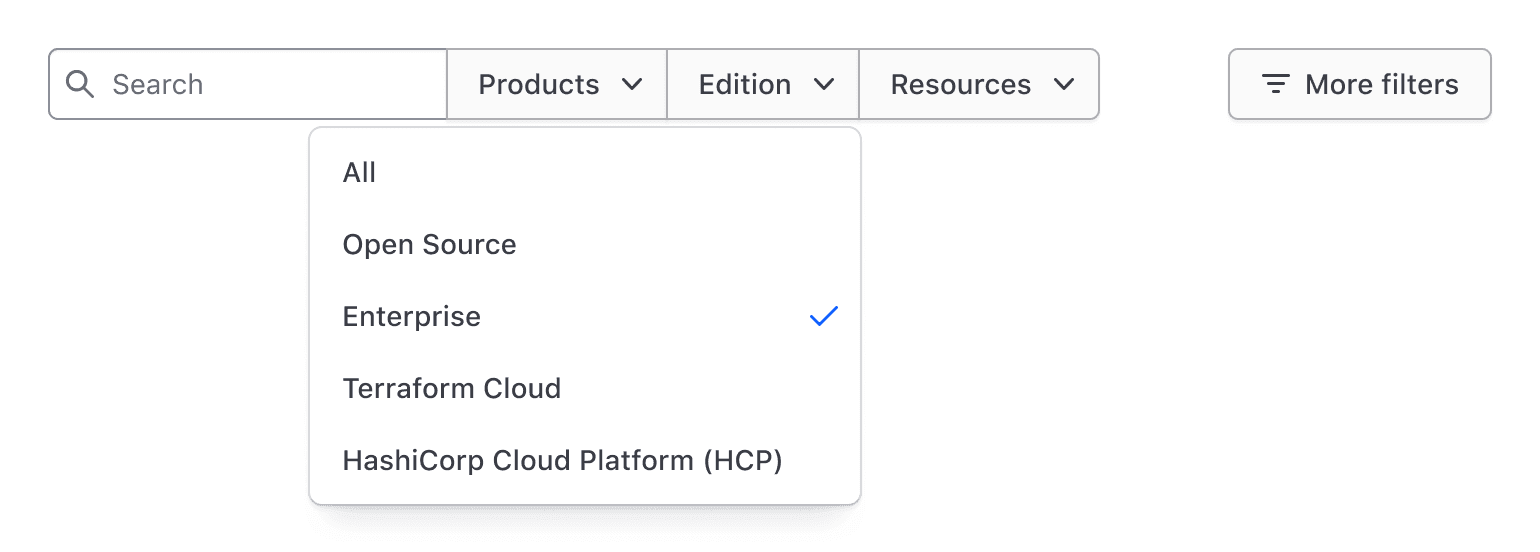This screenshot has width=1540, height=552.
Task: Open the Products filter dropdown
Action: coord(557,85)
